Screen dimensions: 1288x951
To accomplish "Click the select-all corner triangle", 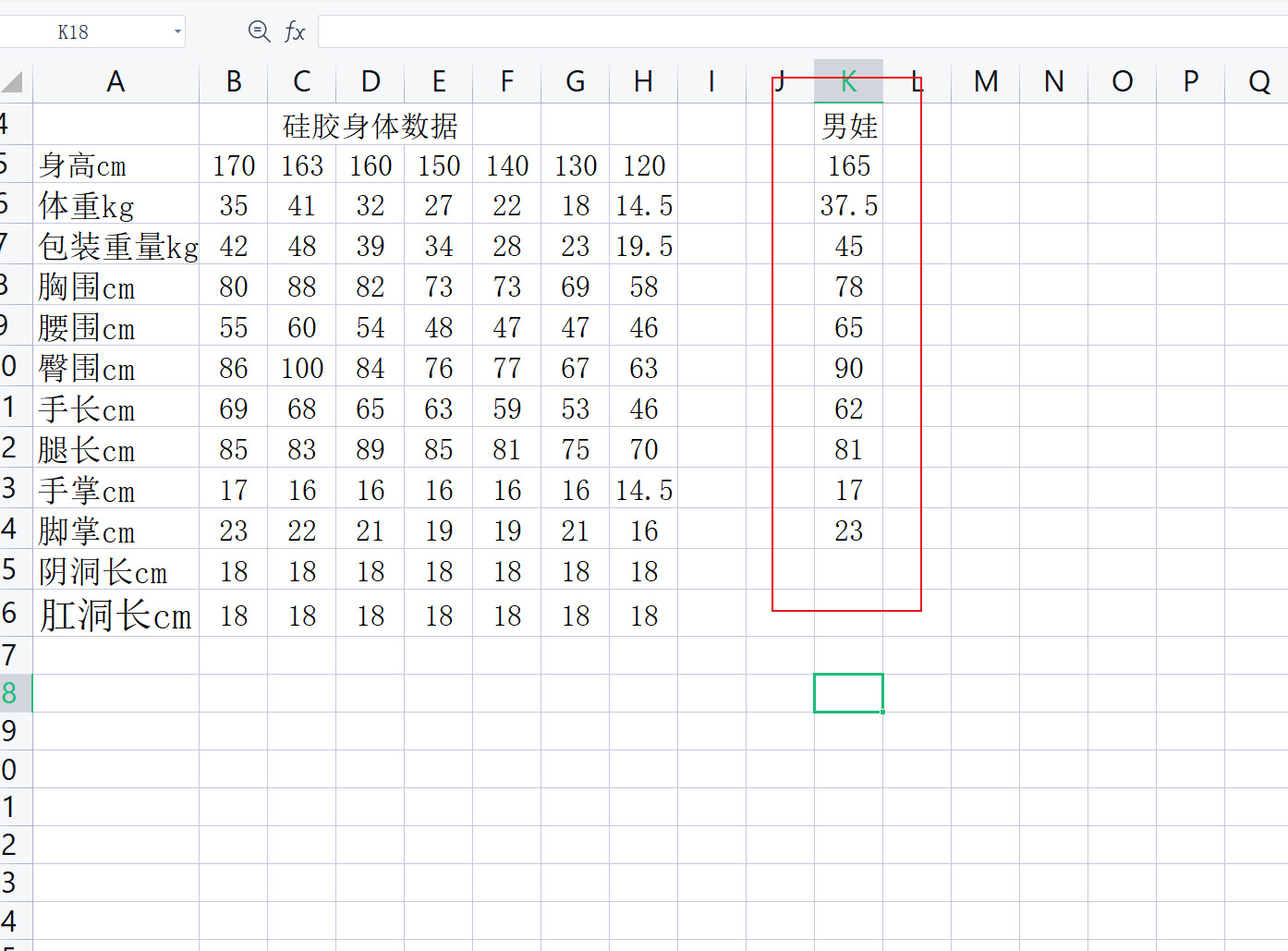I will coord(12,83).
